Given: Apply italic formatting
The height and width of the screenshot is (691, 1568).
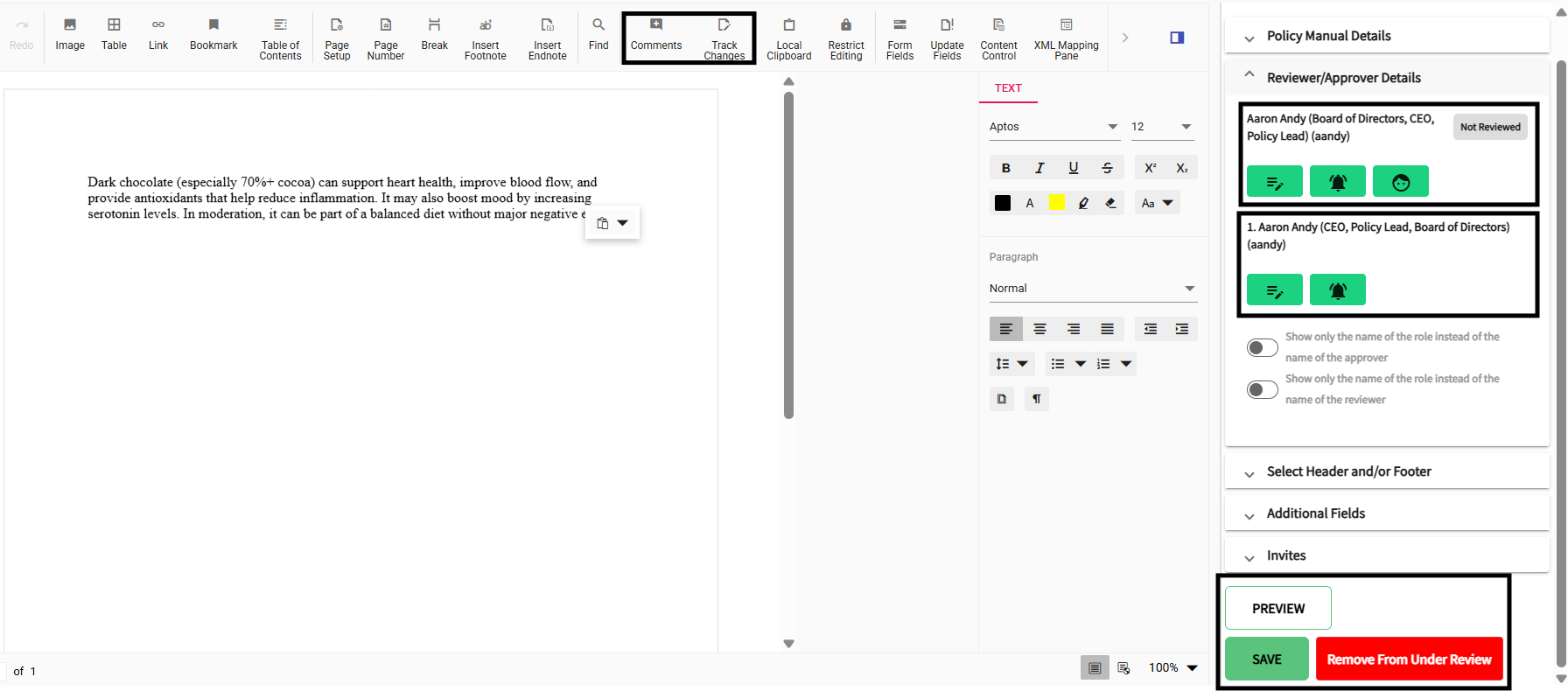Looking at the screenshot, I should 1039,168.
